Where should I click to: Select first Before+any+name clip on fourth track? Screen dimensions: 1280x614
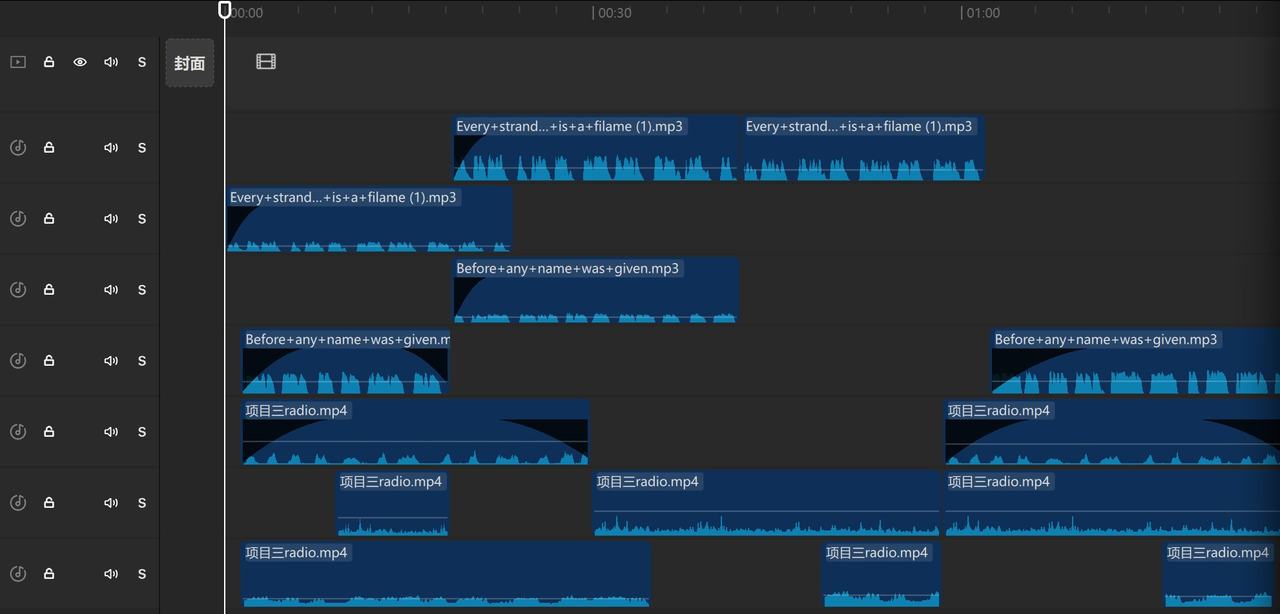(x=345, y=361)
